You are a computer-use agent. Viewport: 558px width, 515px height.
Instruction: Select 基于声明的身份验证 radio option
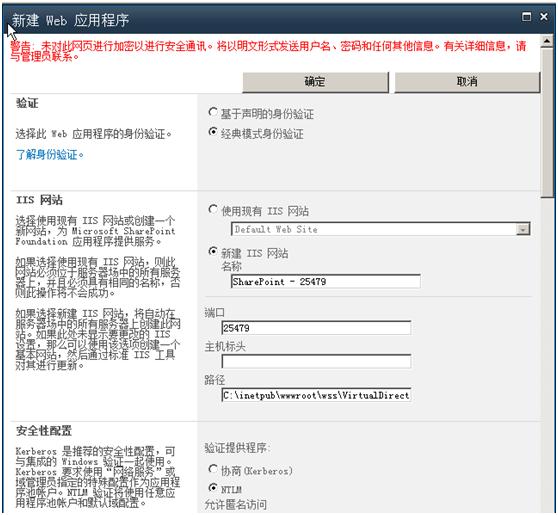213,112
